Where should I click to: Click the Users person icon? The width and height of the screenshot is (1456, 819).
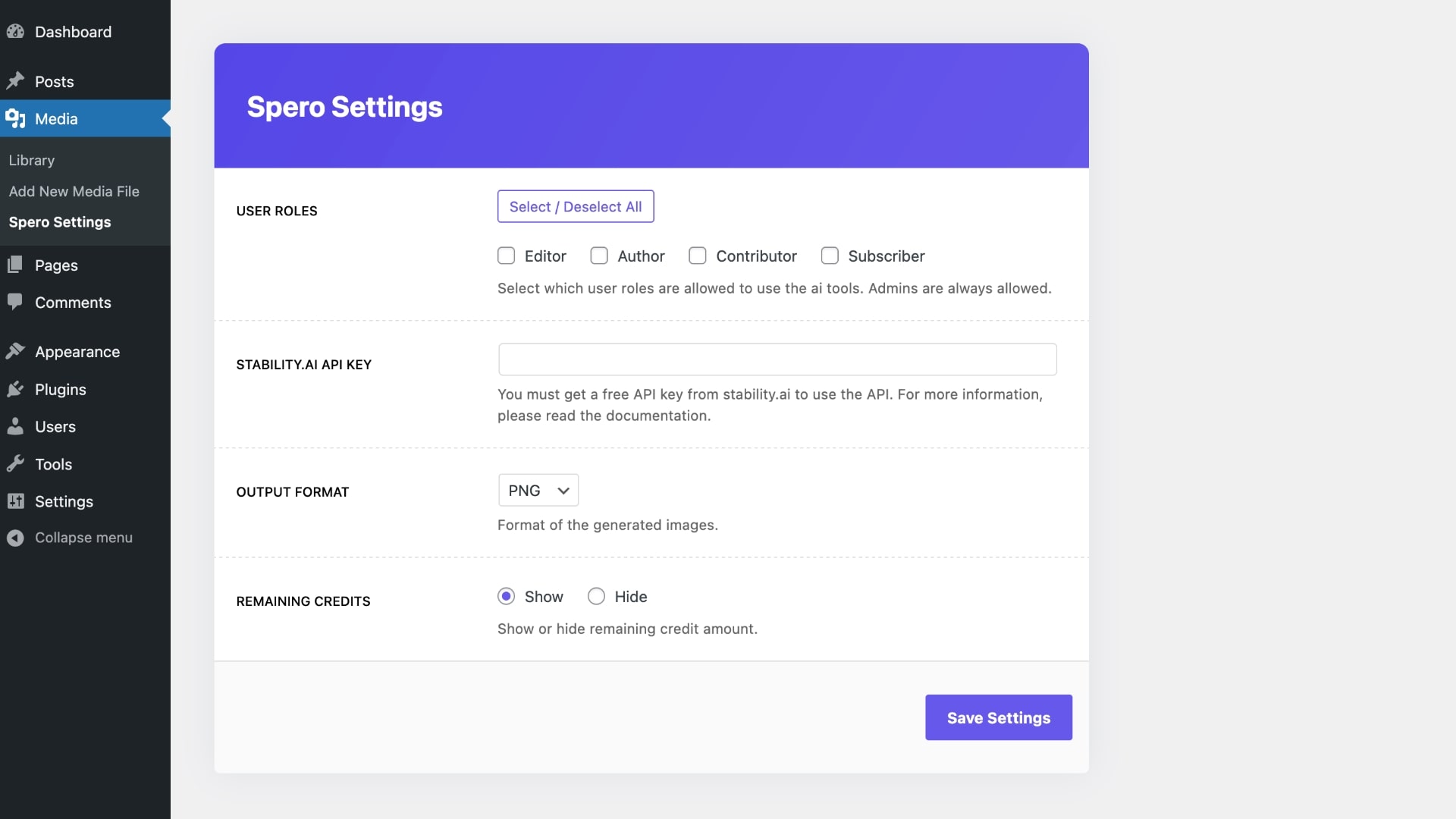pos(15,426)
